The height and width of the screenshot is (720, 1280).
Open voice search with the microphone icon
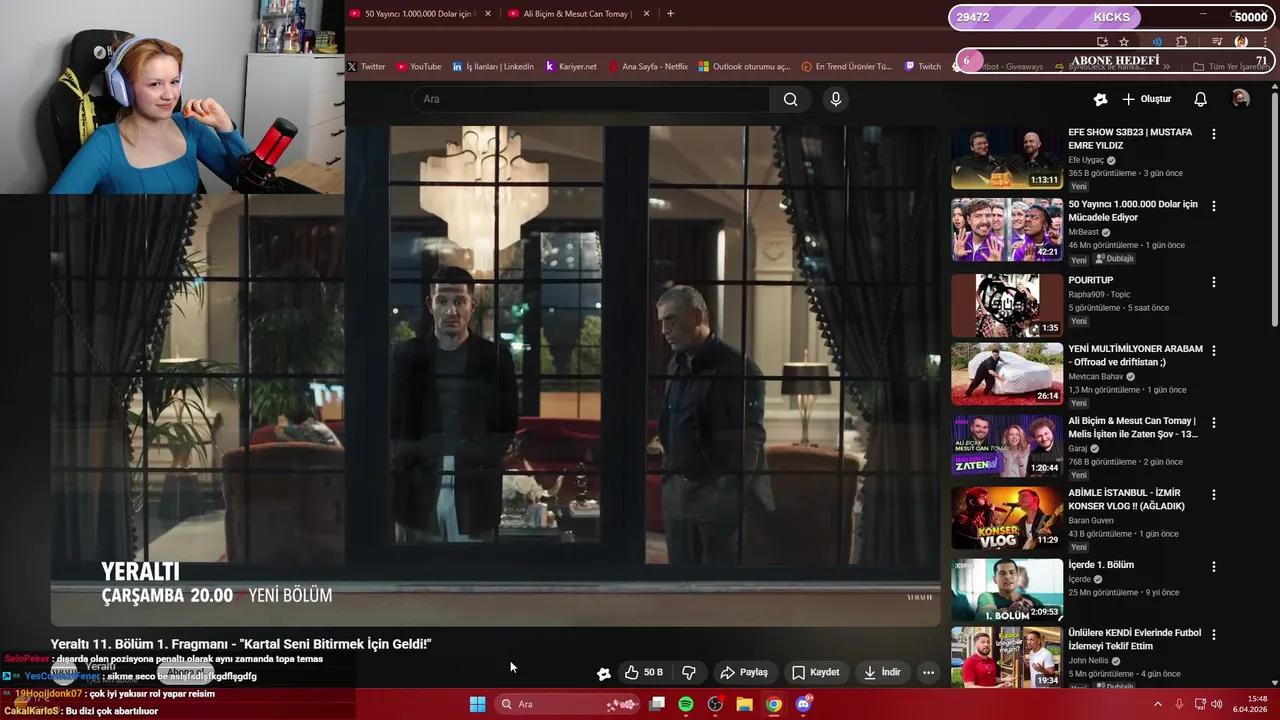(836, 99)
